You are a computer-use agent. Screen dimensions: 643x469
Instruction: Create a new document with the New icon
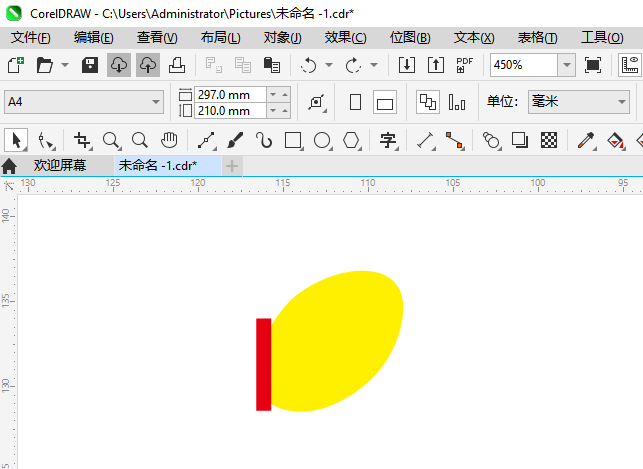(16, 65)
